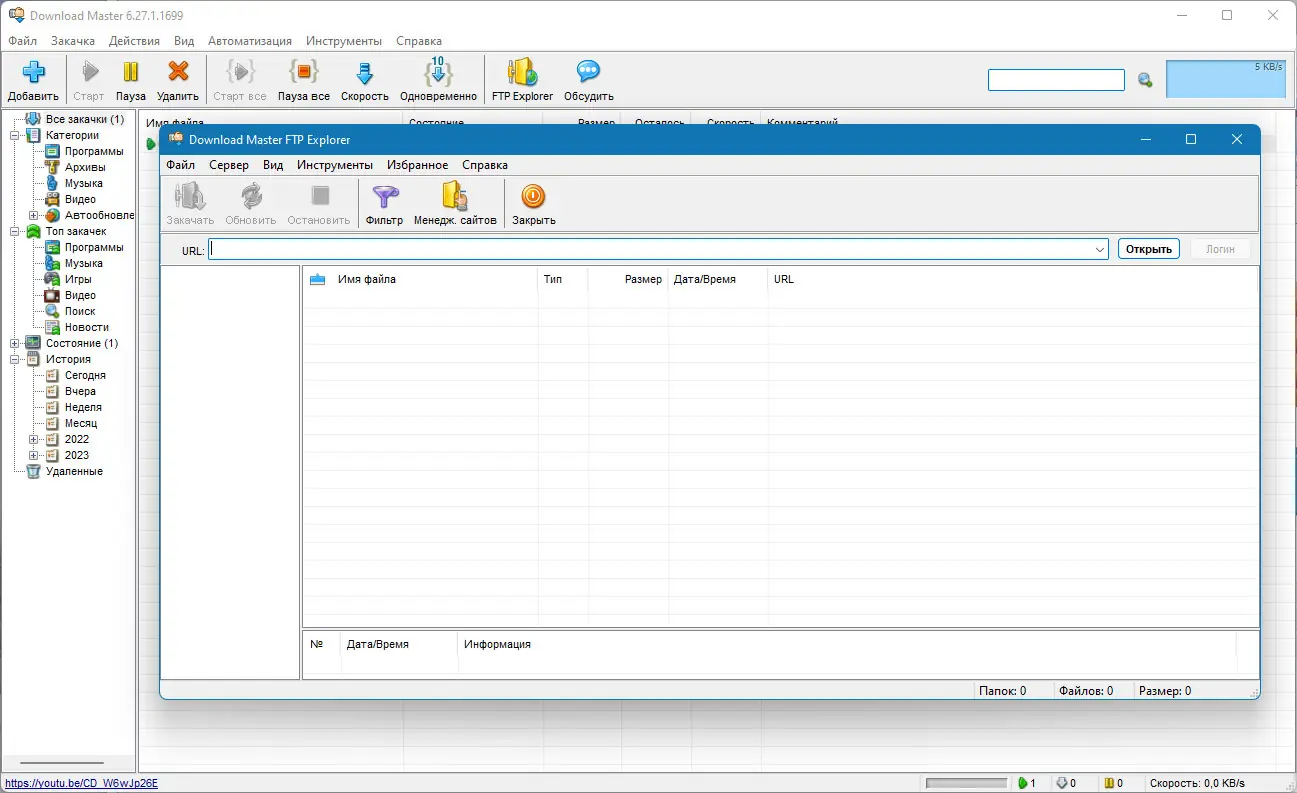Screen dimensions: 1297x793
Task: Expand the Состояние (1) tree node
Action: tap(15, 343)
